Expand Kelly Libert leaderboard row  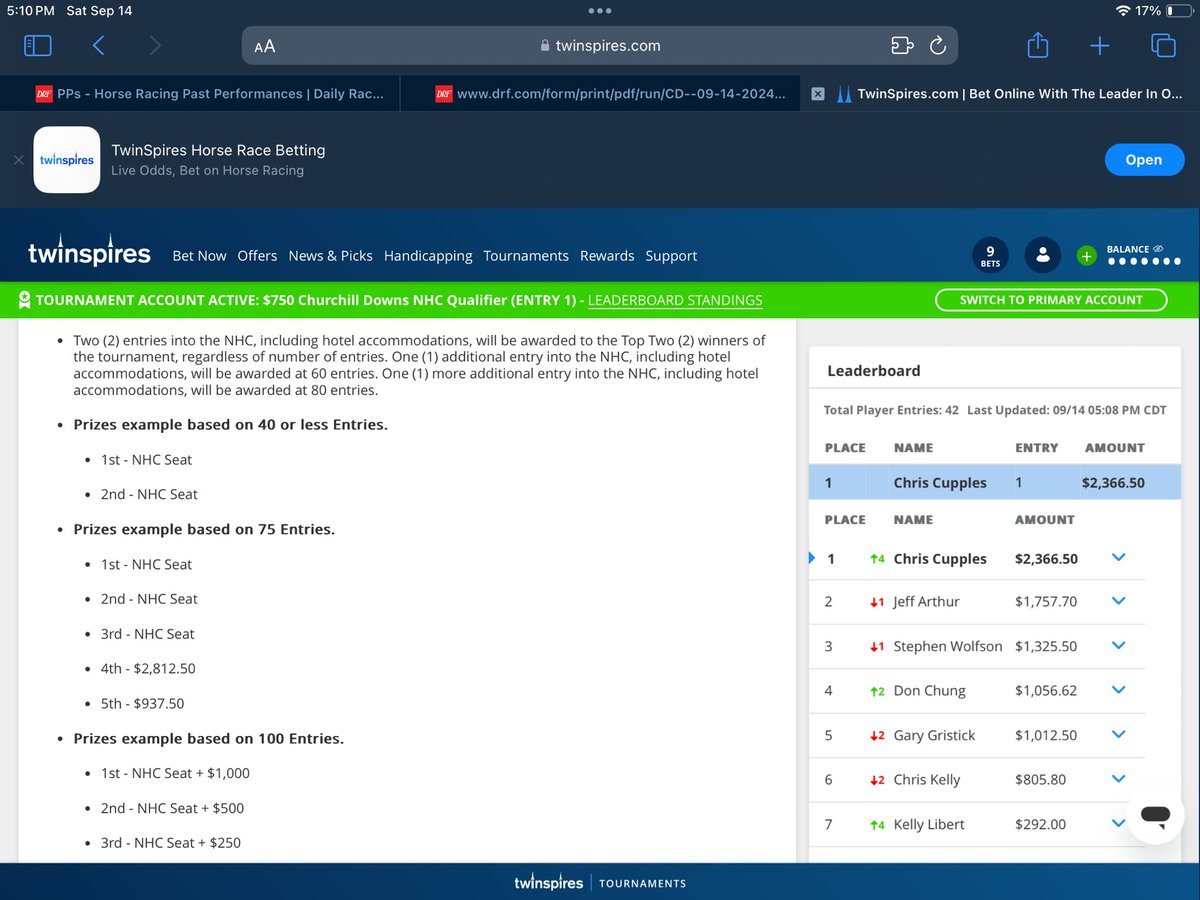coord(1119,824)
